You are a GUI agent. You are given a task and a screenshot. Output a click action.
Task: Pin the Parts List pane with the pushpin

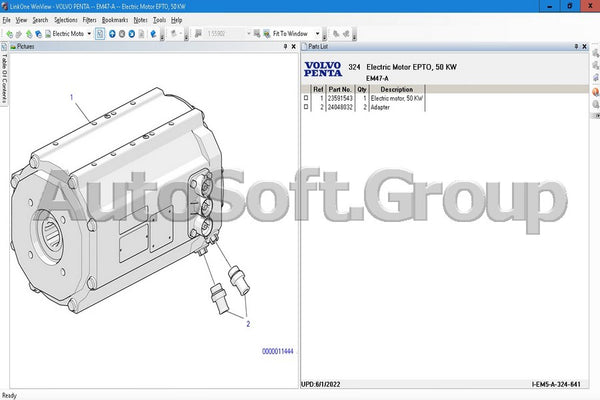(576, 46)
